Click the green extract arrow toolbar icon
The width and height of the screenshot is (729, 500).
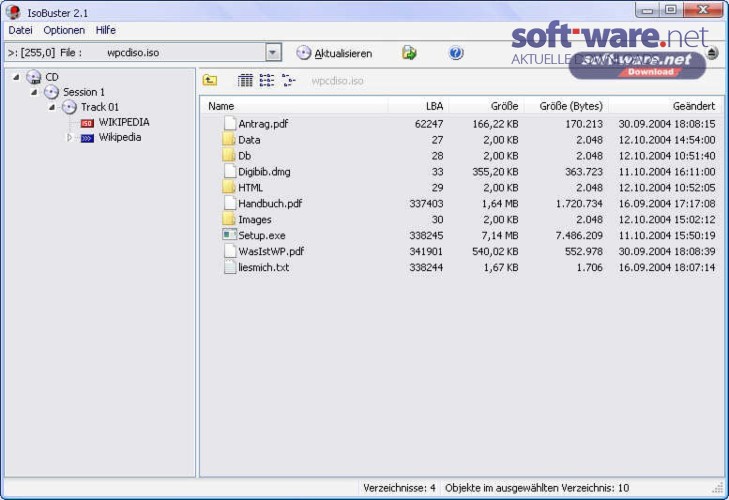tap(409, 53)
